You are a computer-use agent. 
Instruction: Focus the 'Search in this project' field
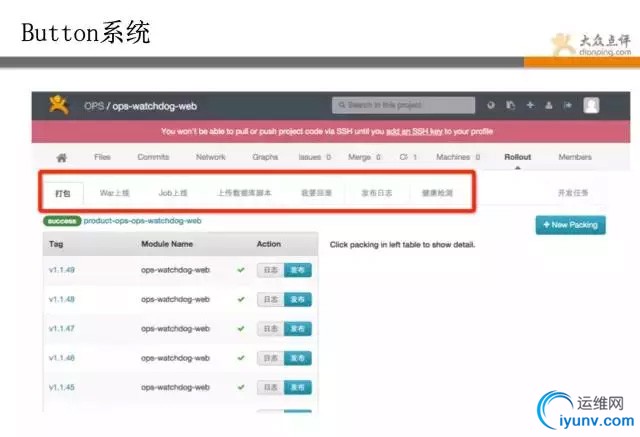(x=403, y=105)
